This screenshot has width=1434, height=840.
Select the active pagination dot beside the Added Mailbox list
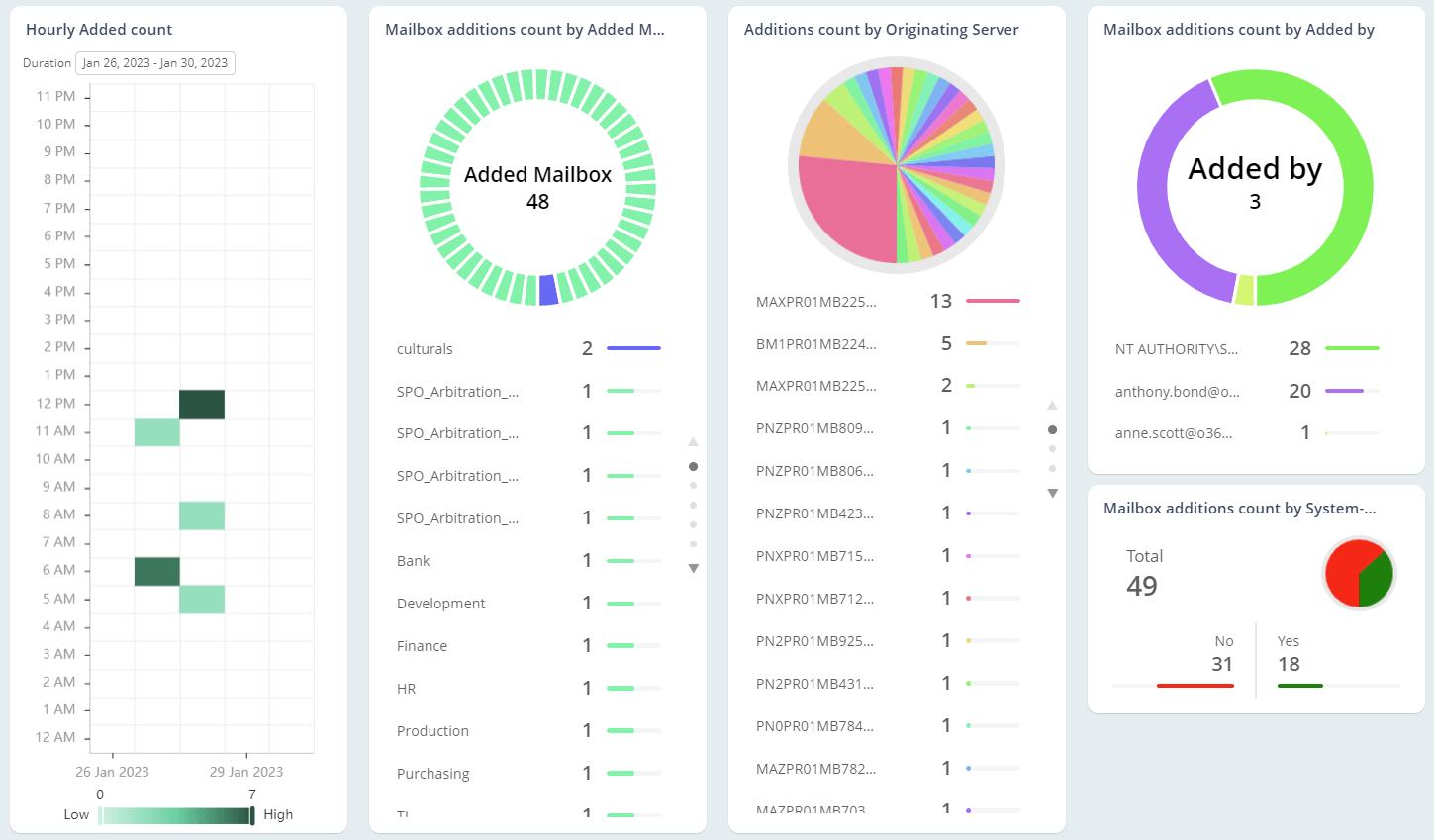click(x=694, y=465)
